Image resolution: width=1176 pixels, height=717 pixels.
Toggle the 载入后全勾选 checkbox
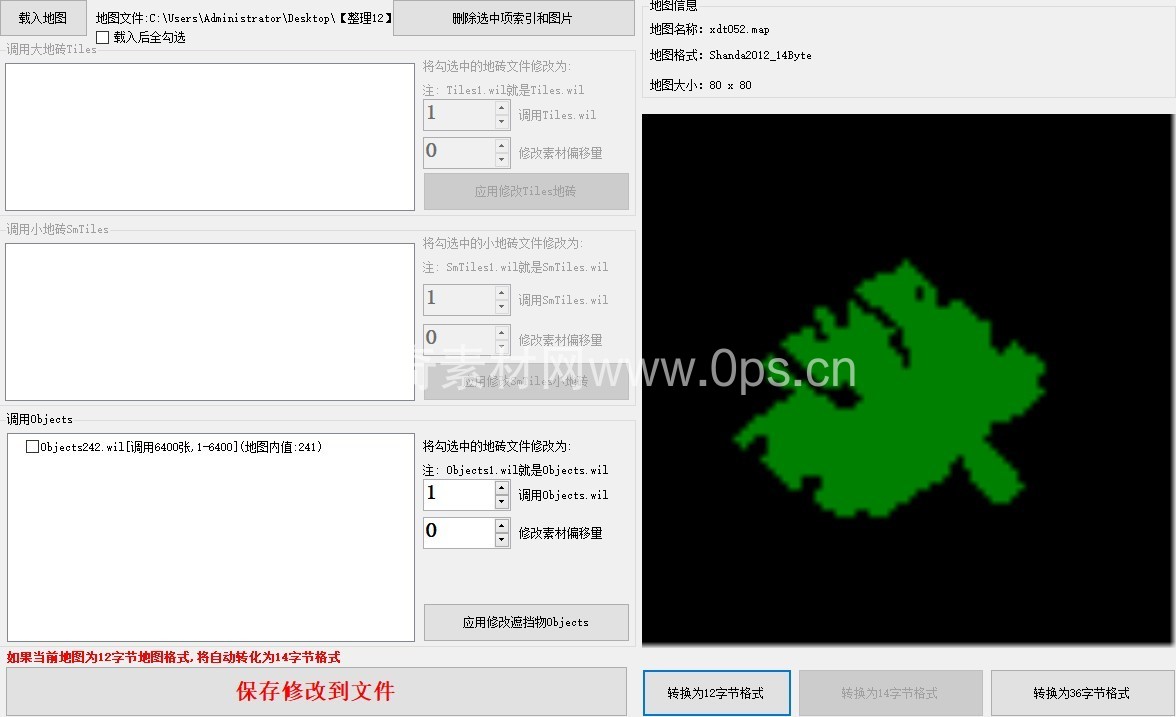click(x=103, y=38)
